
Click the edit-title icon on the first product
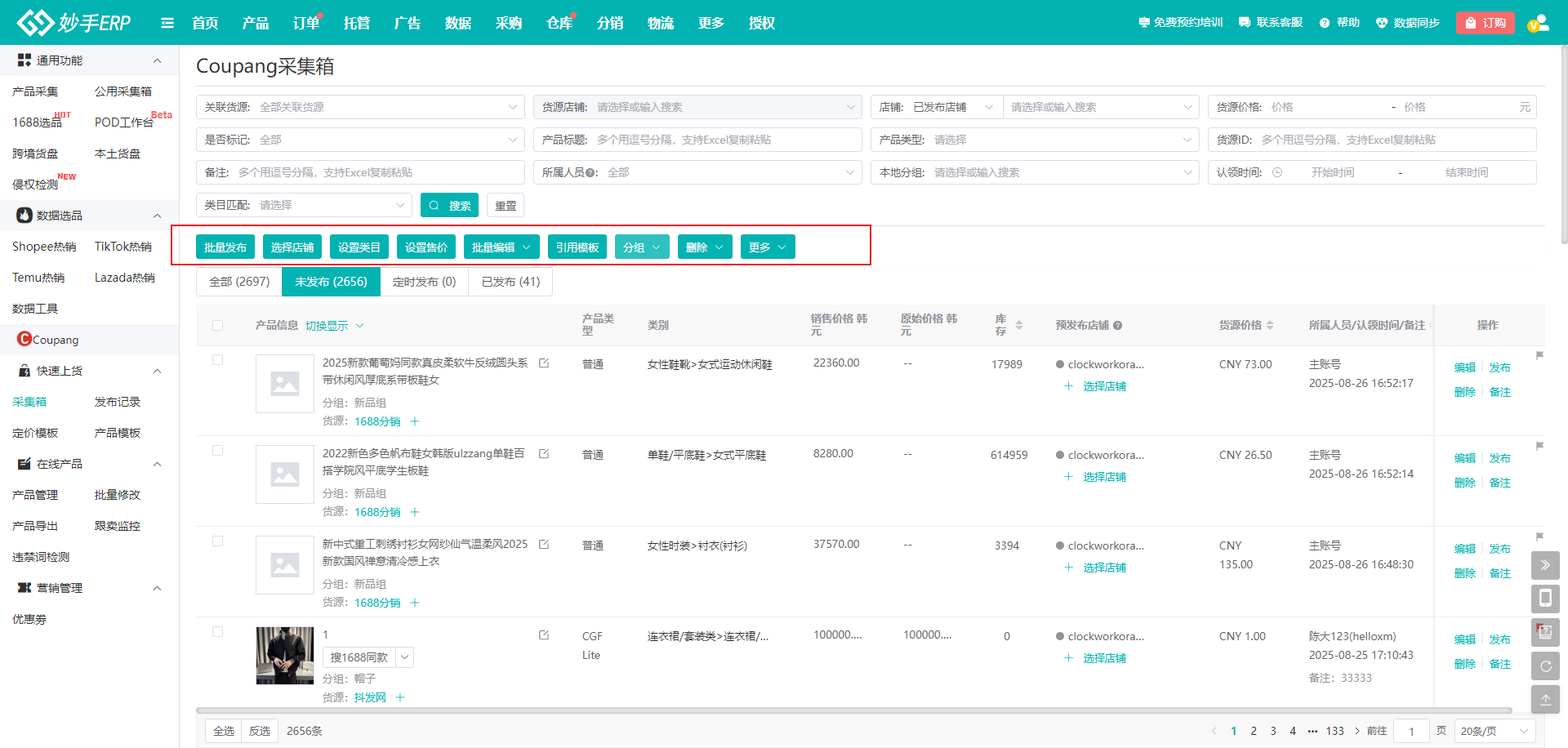(544, 363)
